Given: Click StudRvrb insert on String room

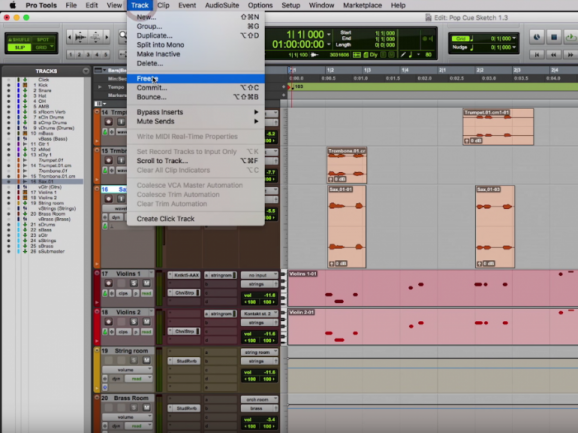Looking at the screenshot, I should point(184,361).
